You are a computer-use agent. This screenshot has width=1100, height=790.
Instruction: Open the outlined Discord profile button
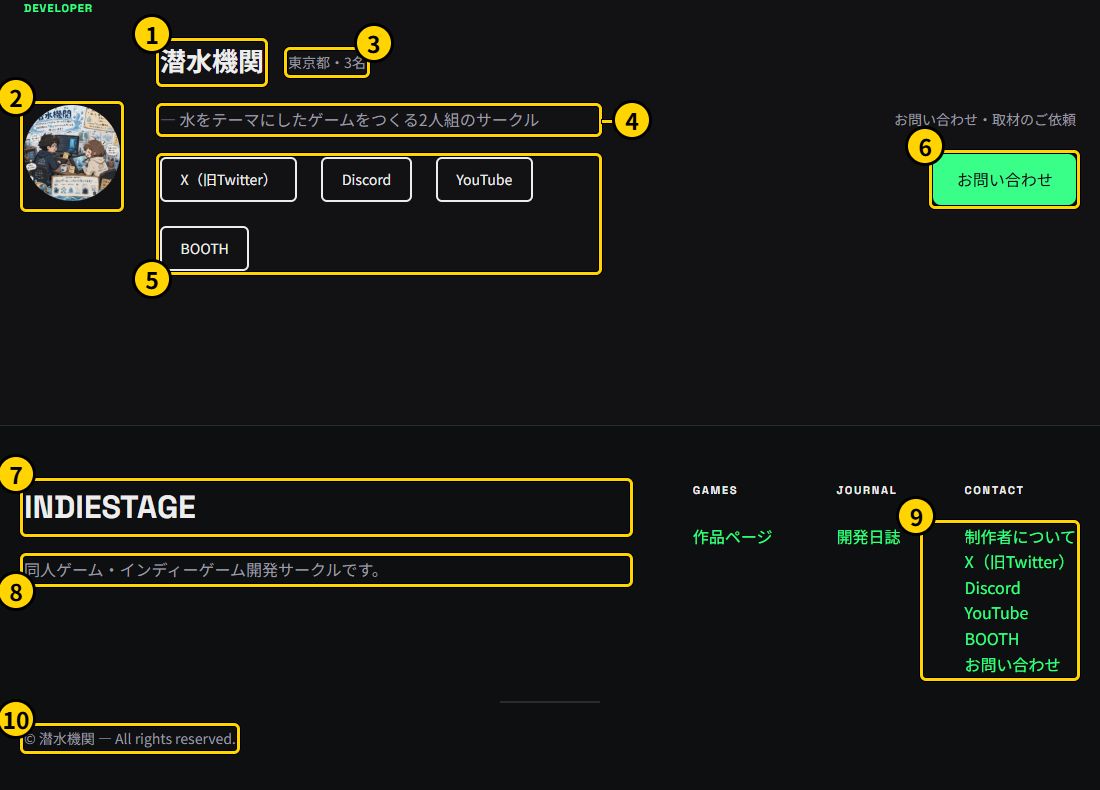(366, 180)
